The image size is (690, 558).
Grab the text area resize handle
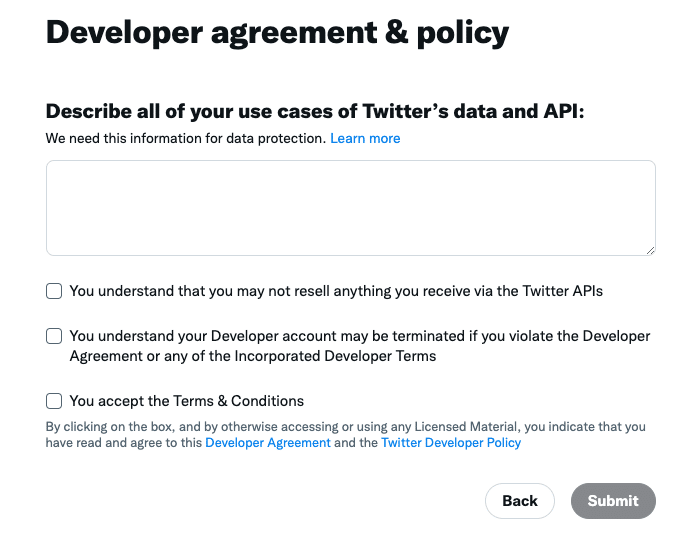(650, 250)
